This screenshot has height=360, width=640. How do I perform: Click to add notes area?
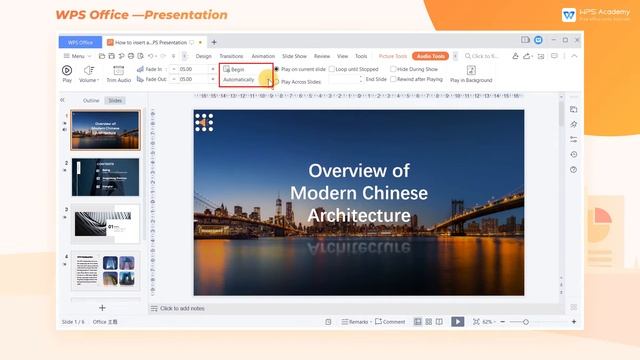tap(182, 308)
